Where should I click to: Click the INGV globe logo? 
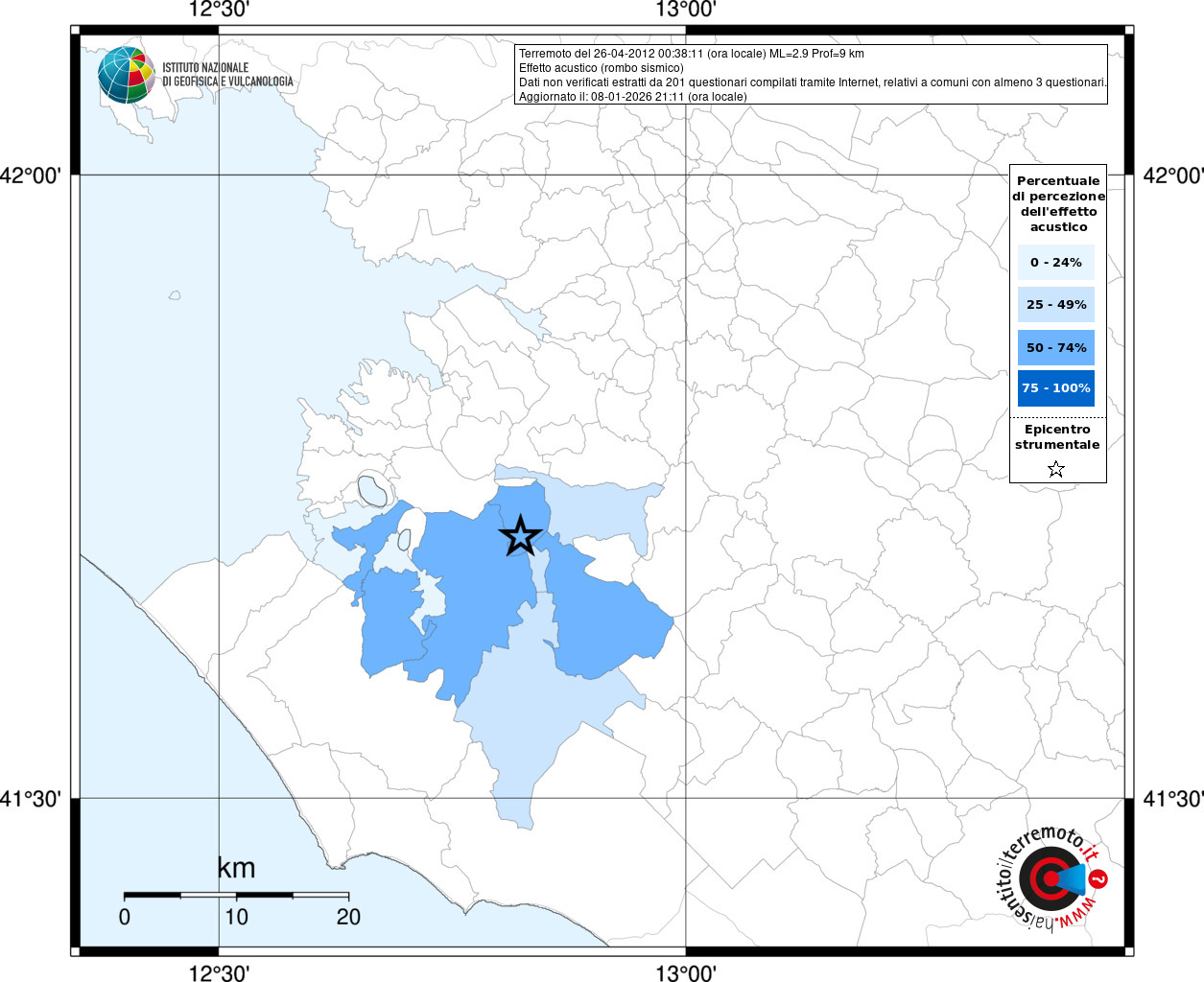(126, 75)
